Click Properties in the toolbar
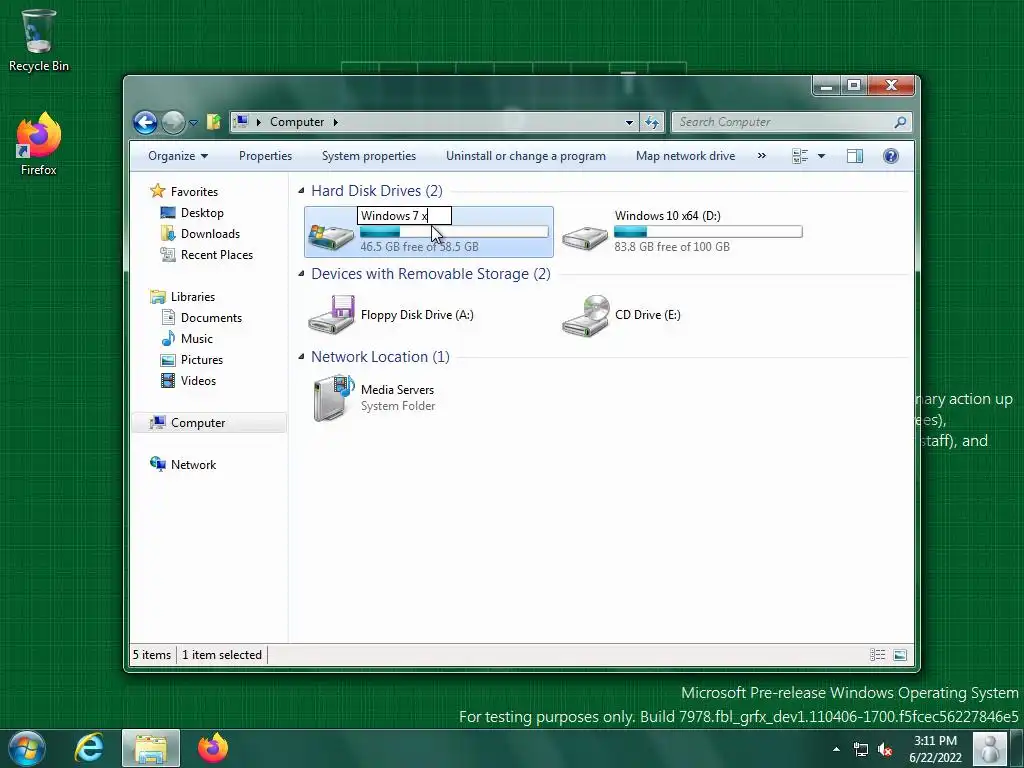 (x=265, y=156)
